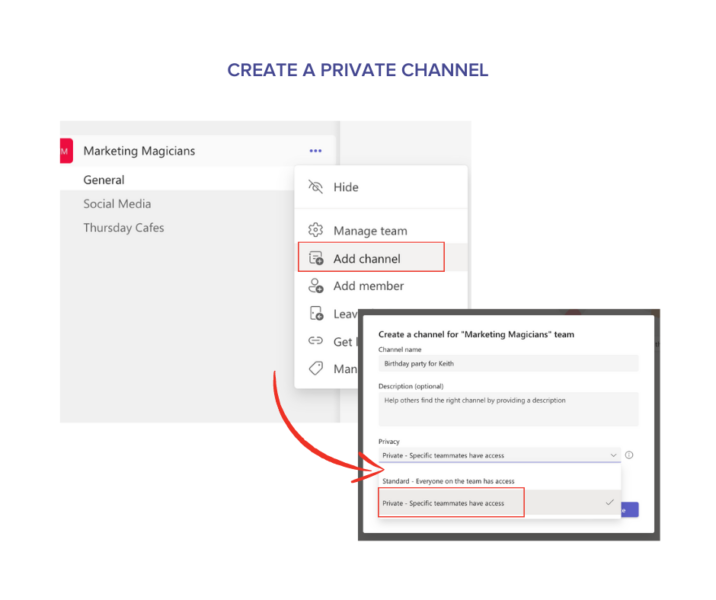Expand the Privacy dropdown chevron
The height and width of the screenshot is (600, 716).
tap(612, 455)
